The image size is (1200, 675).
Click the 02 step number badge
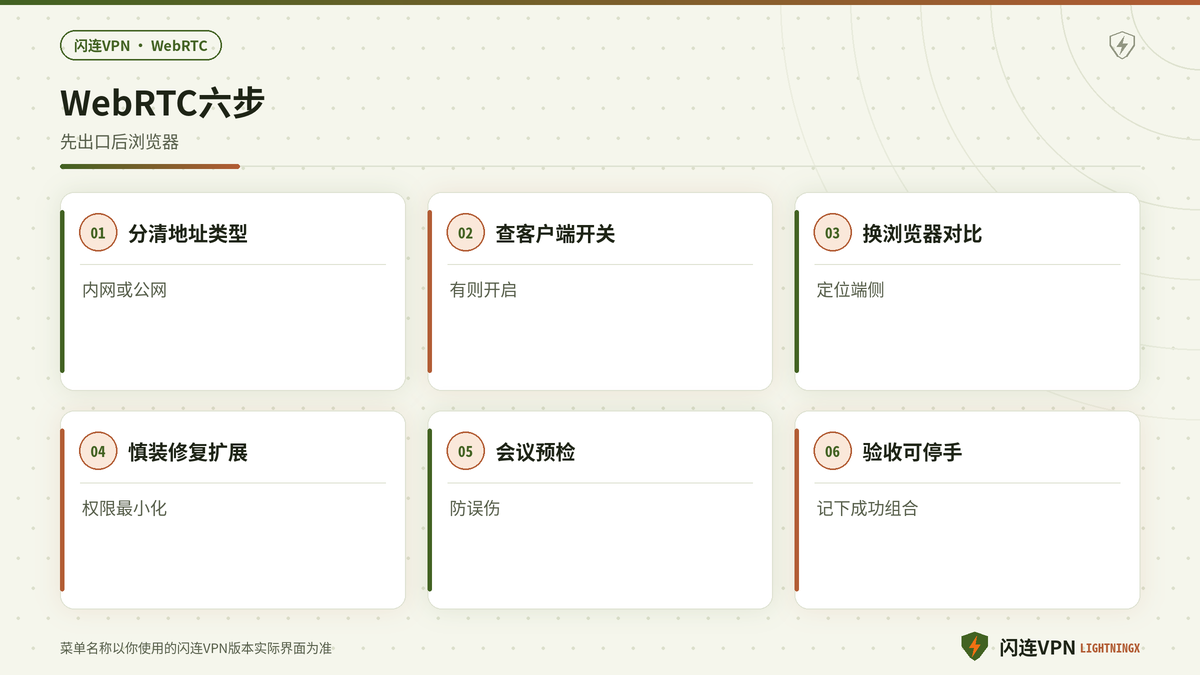pos(465,233)
